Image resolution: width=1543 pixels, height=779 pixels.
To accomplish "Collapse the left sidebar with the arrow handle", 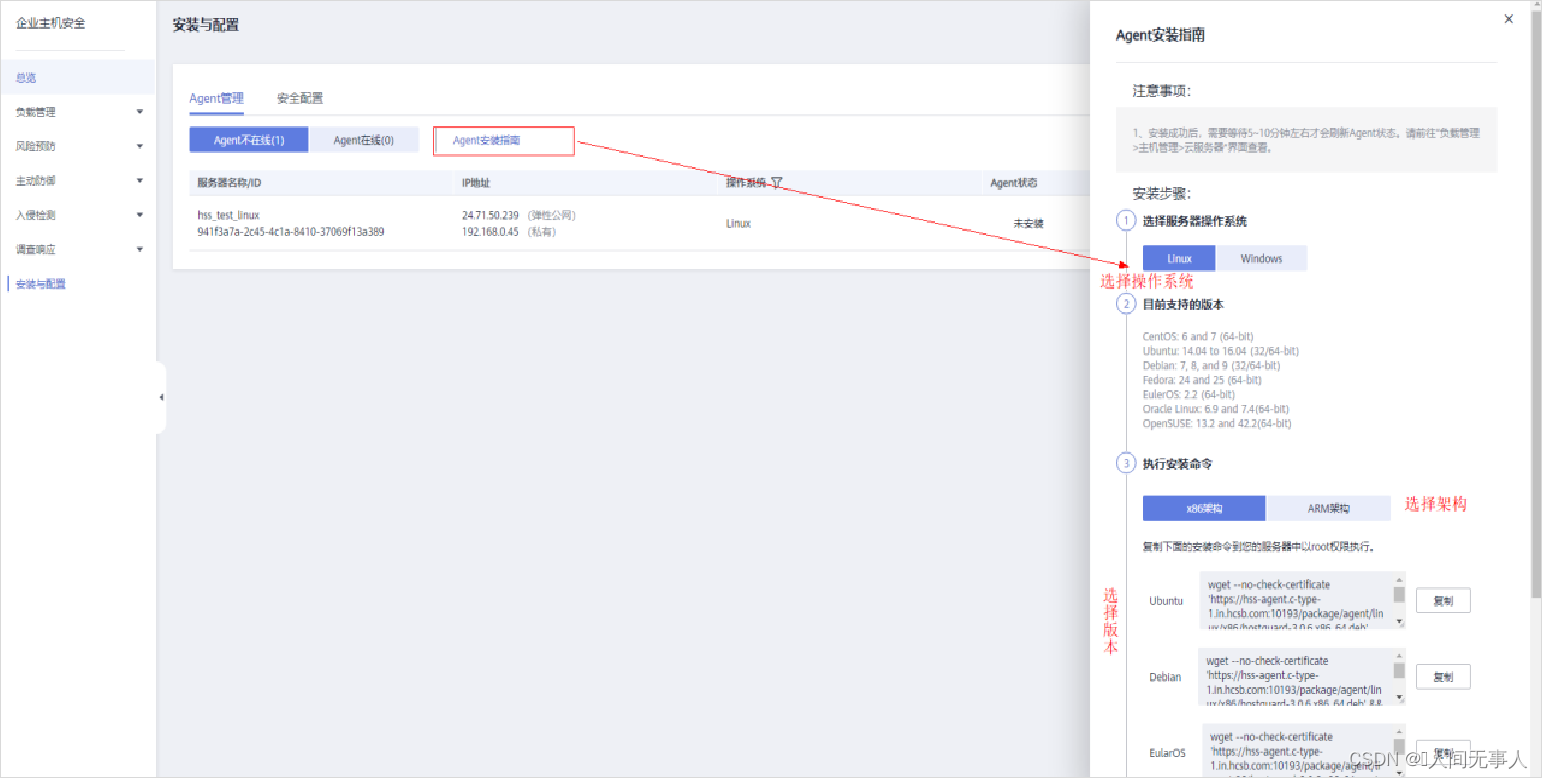I will point(161,397).
